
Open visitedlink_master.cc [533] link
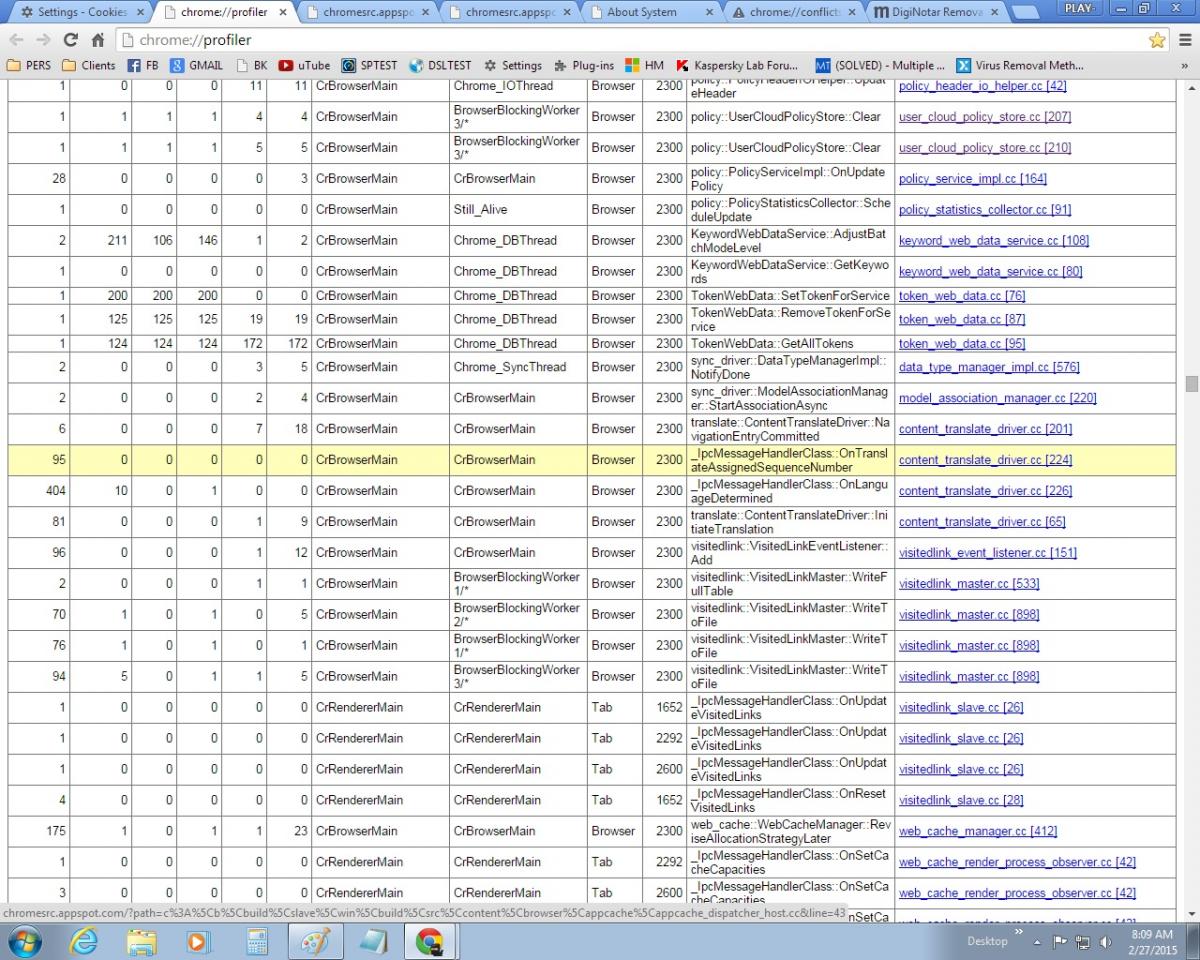click(967, 584)
